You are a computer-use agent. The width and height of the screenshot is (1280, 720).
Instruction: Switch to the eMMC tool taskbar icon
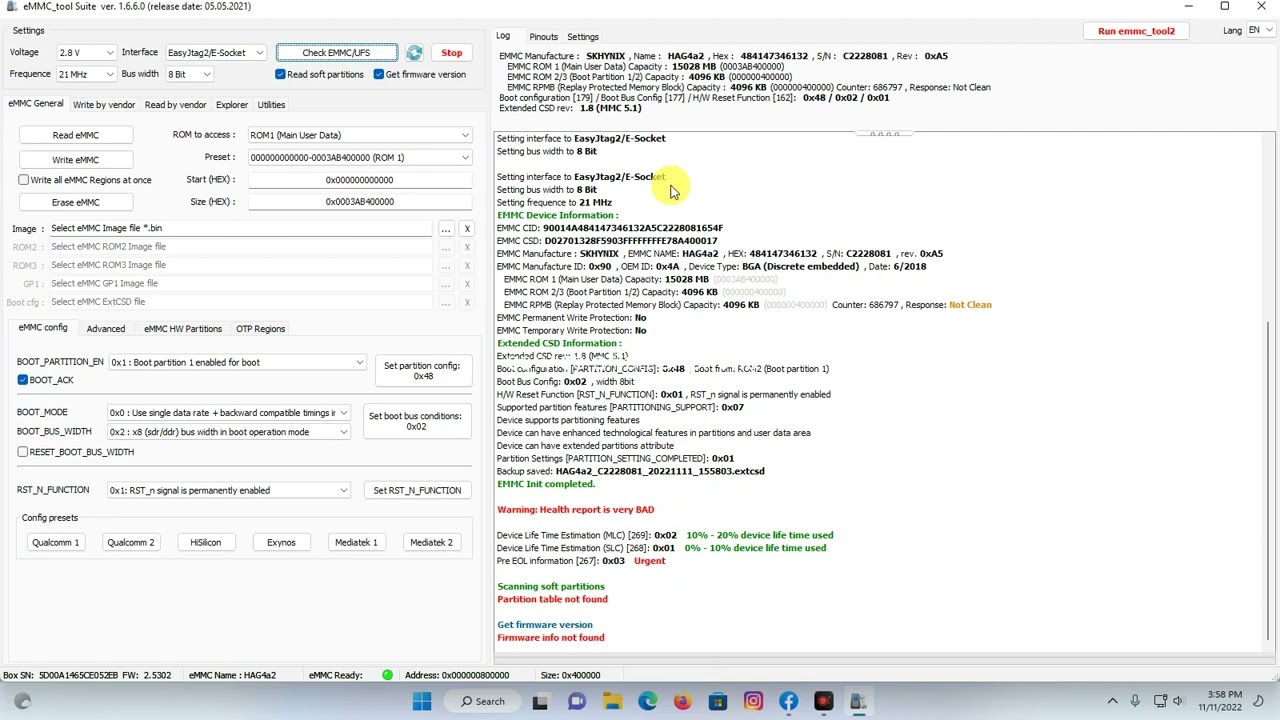click(x=858, y=701)
